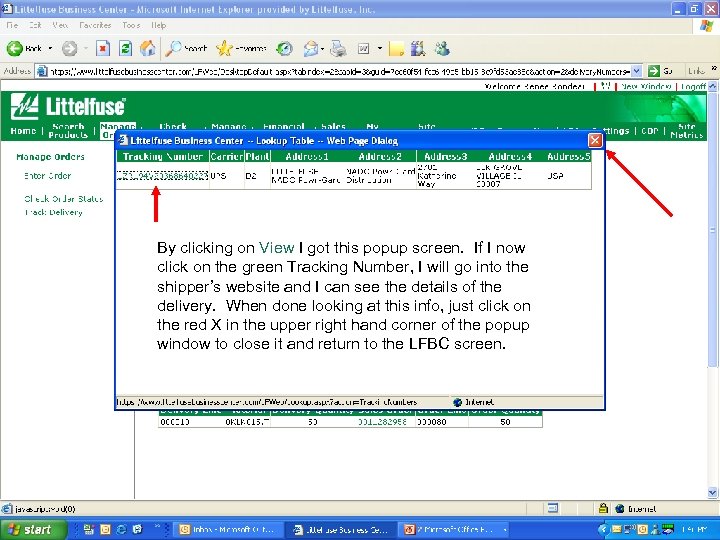720x540 pixels.
Task: Click the yellow note toolbar icon
Action: pyautogui.click(x=396, y=48)
